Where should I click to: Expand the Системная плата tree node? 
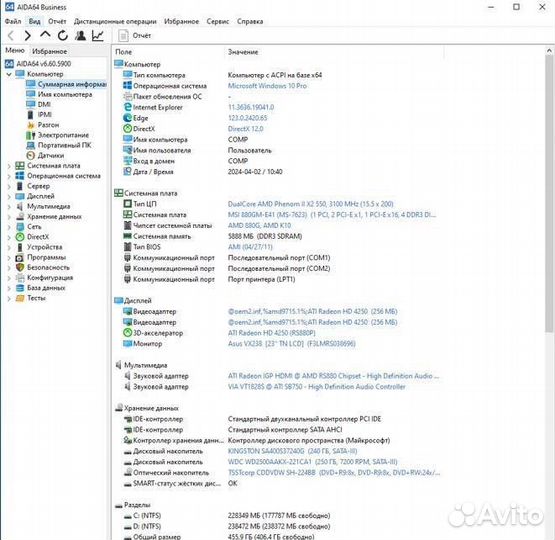point(9,166)
